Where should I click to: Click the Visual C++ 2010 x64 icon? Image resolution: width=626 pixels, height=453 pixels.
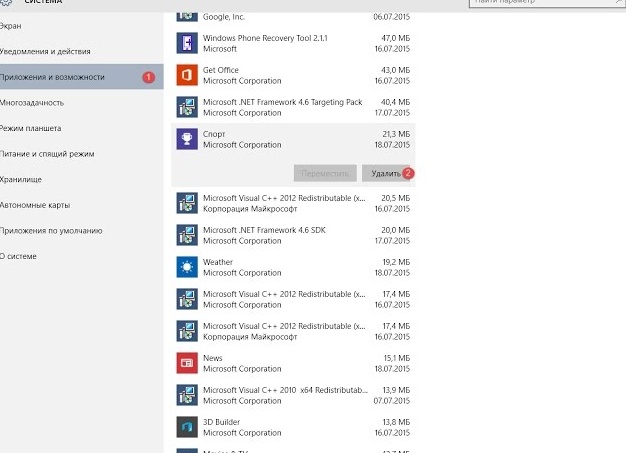click(x=187, y=395)
